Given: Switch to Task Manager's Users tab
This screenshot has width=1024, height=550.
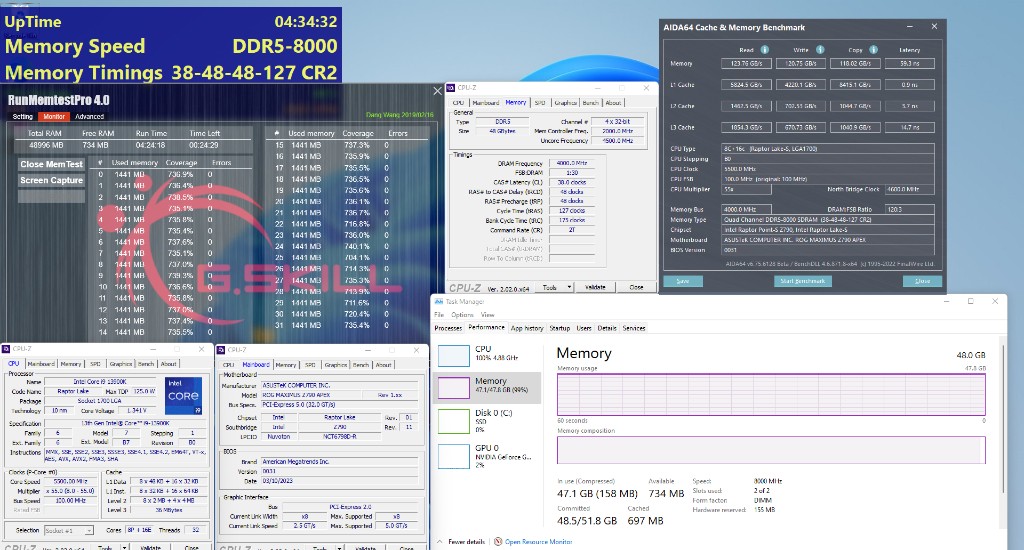Looking at the screenshot, I should tap(584, 328).
